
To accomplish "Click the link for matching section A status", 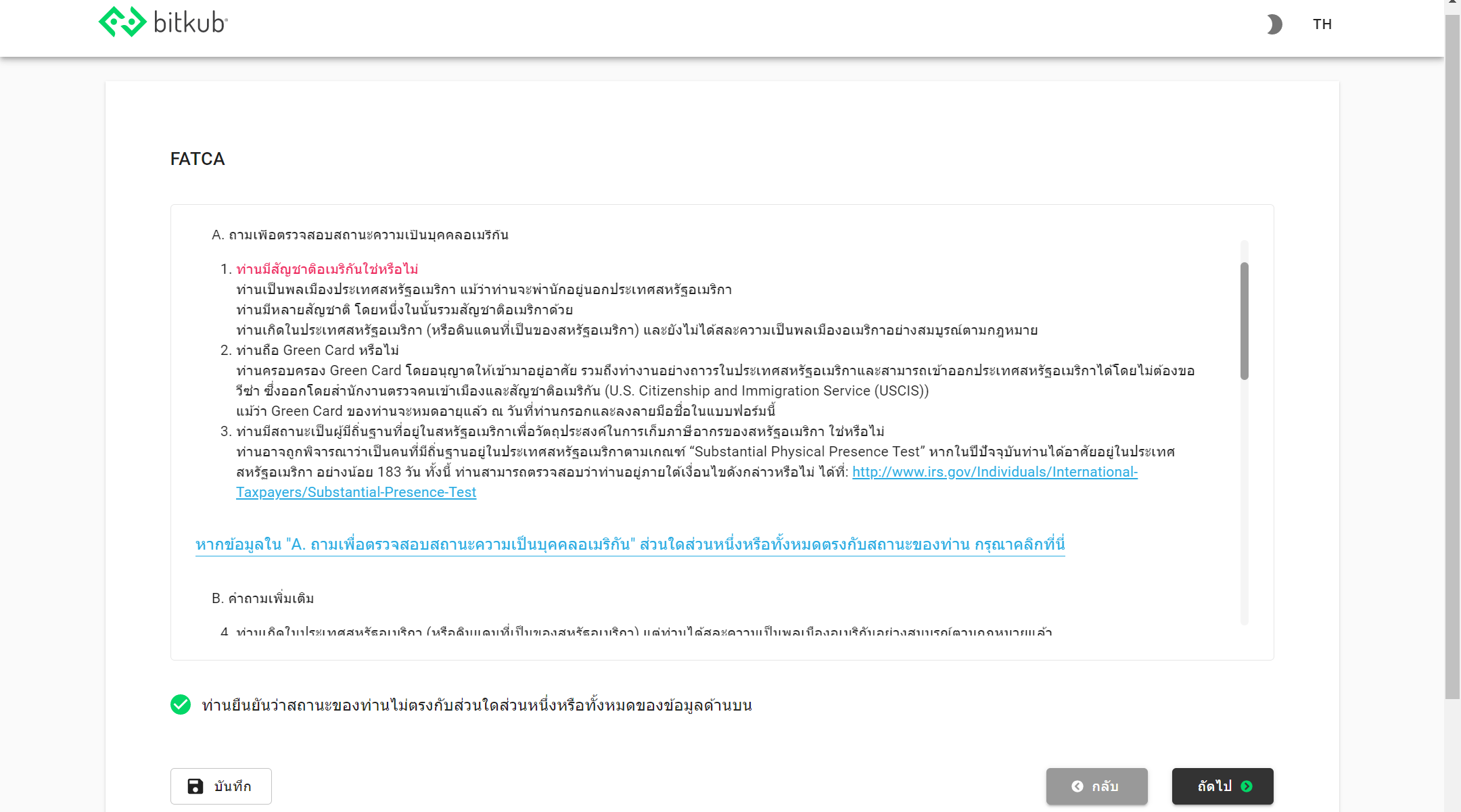I will [x=630, y=544].
